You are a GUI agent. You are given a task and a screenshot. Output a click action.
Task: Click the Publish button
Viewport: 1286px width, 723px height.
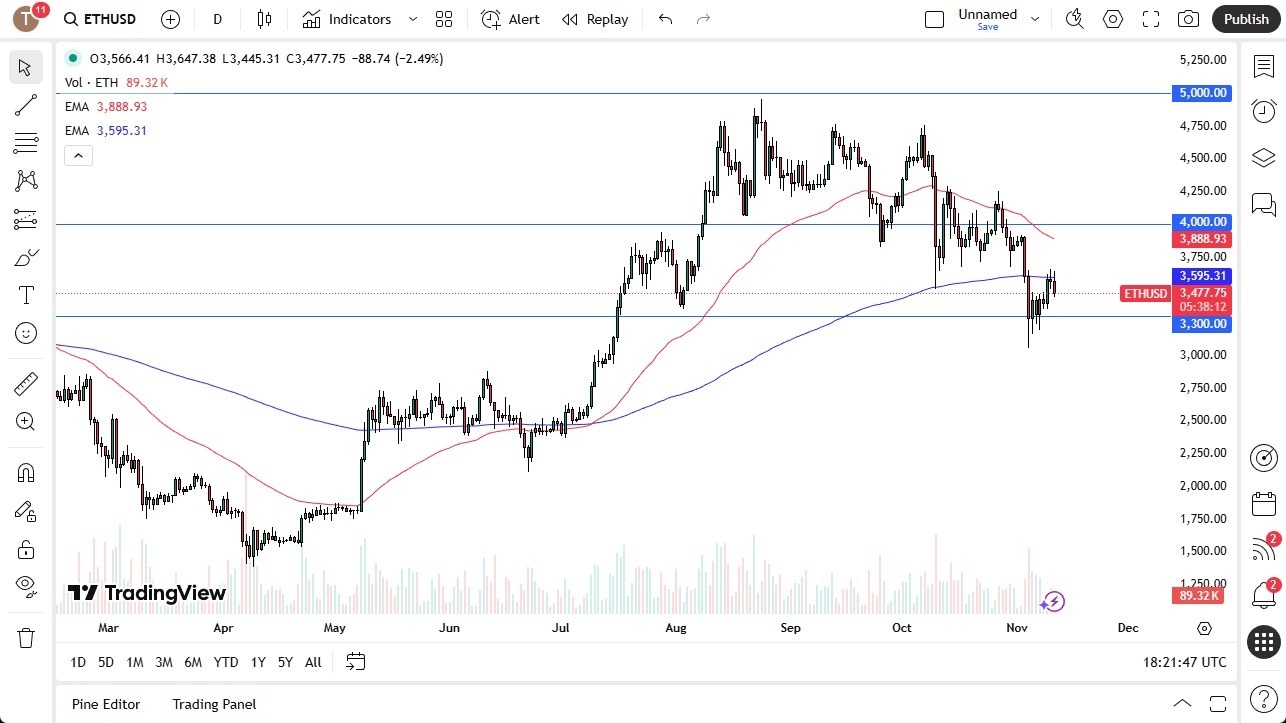click(1245, 18)
